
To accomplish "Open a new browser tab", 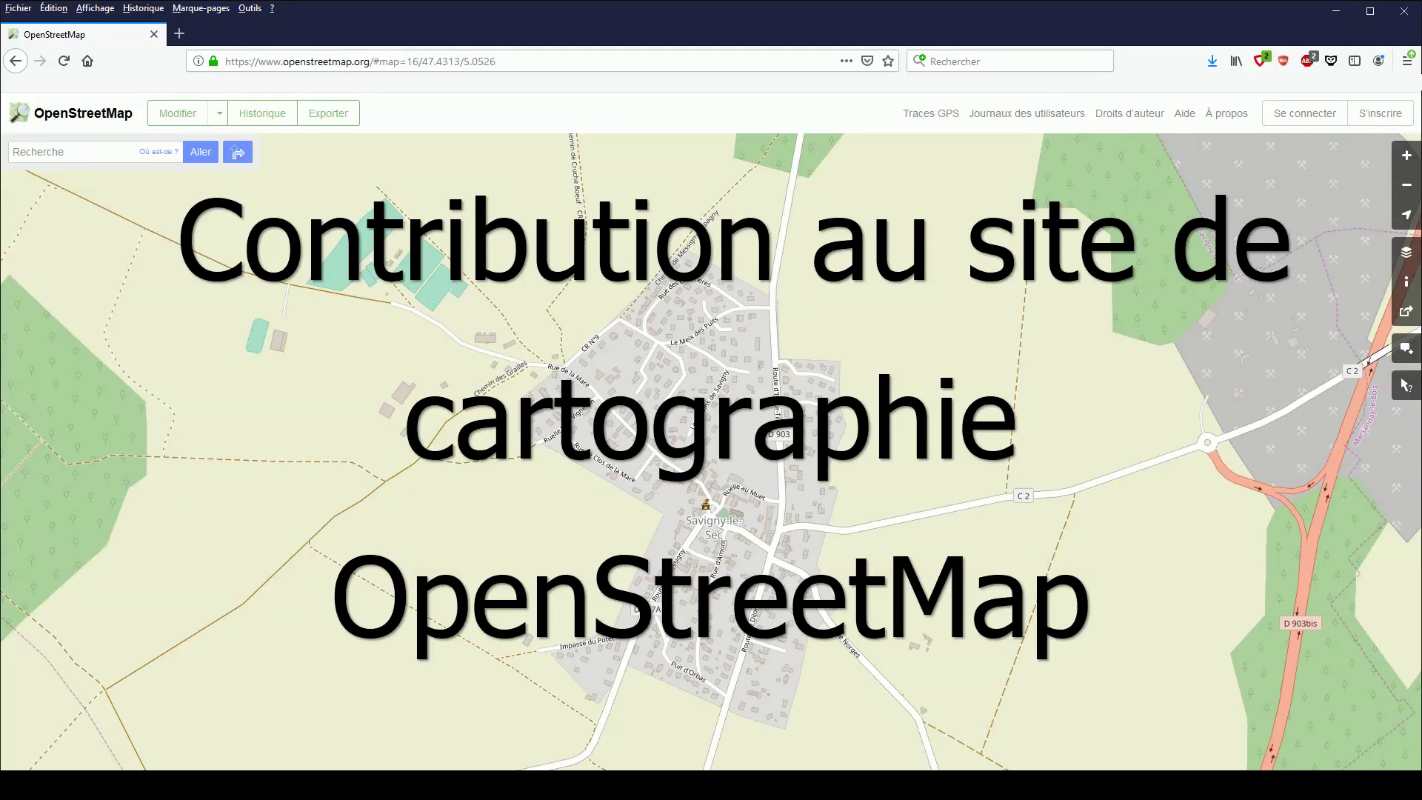I will click(179, 34).
